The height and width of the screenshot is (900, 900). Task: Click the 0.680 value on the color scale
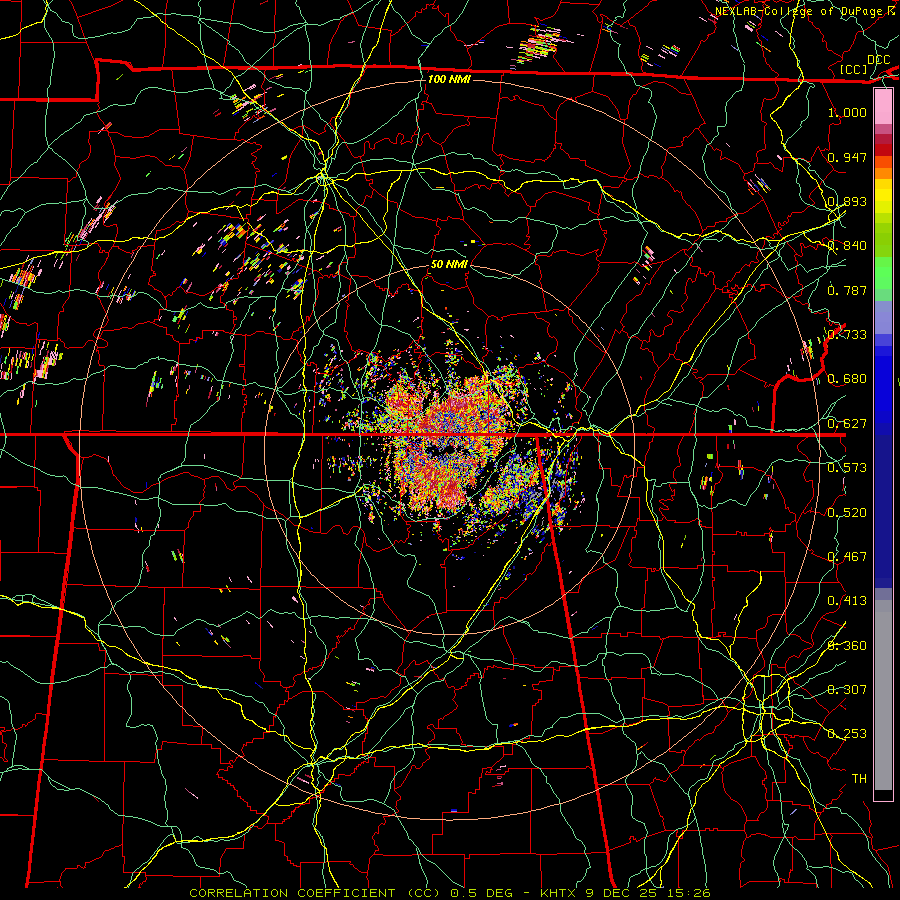tap(847, 379)
